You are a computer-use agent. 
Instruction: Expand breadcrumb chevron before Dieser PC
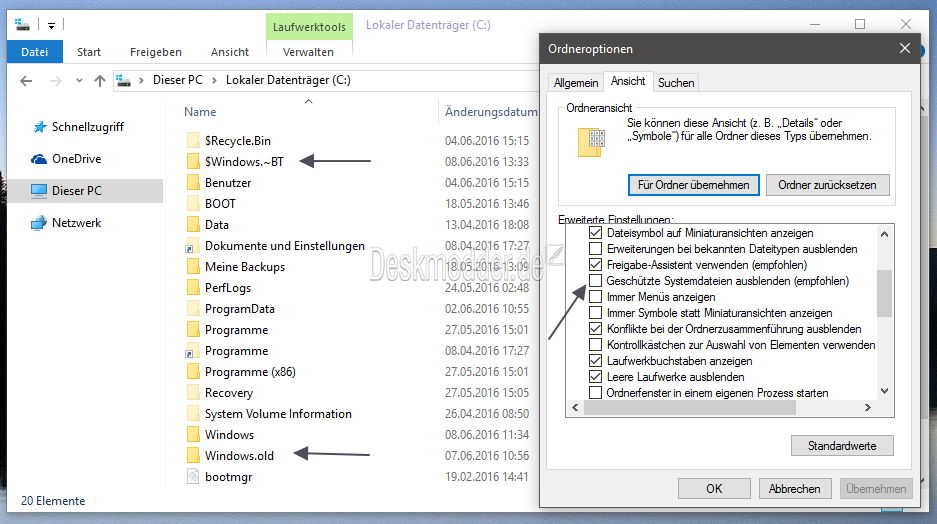(141, 81)
